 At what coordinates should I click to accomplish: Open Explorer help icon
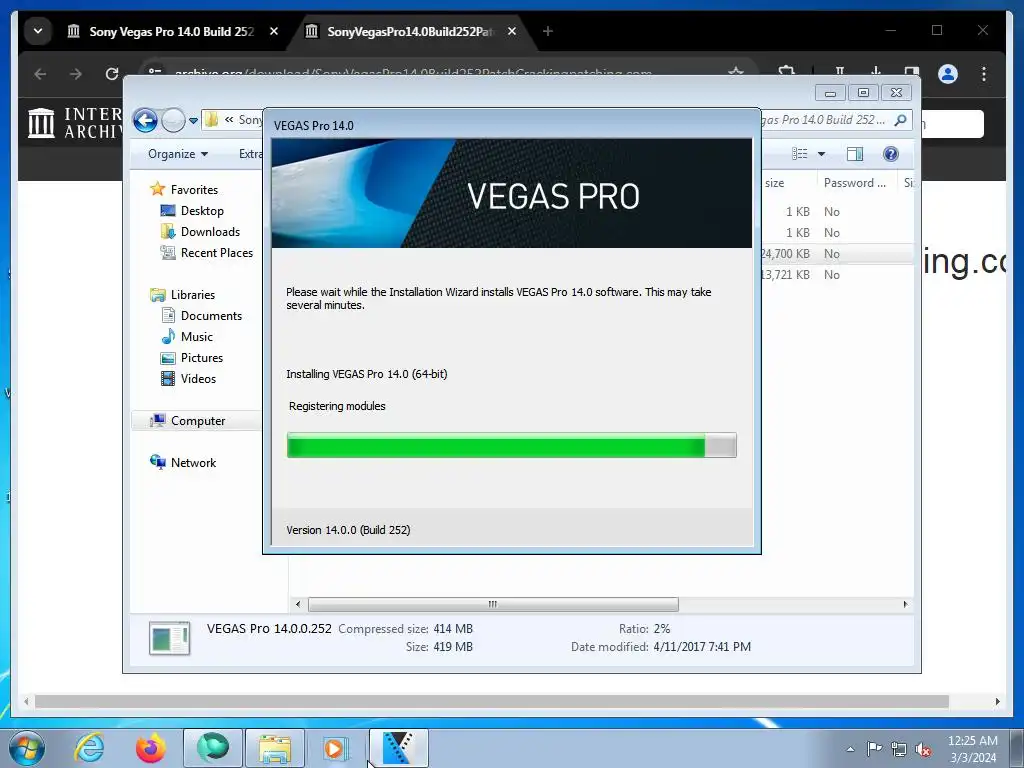click(x=890, y=154)
